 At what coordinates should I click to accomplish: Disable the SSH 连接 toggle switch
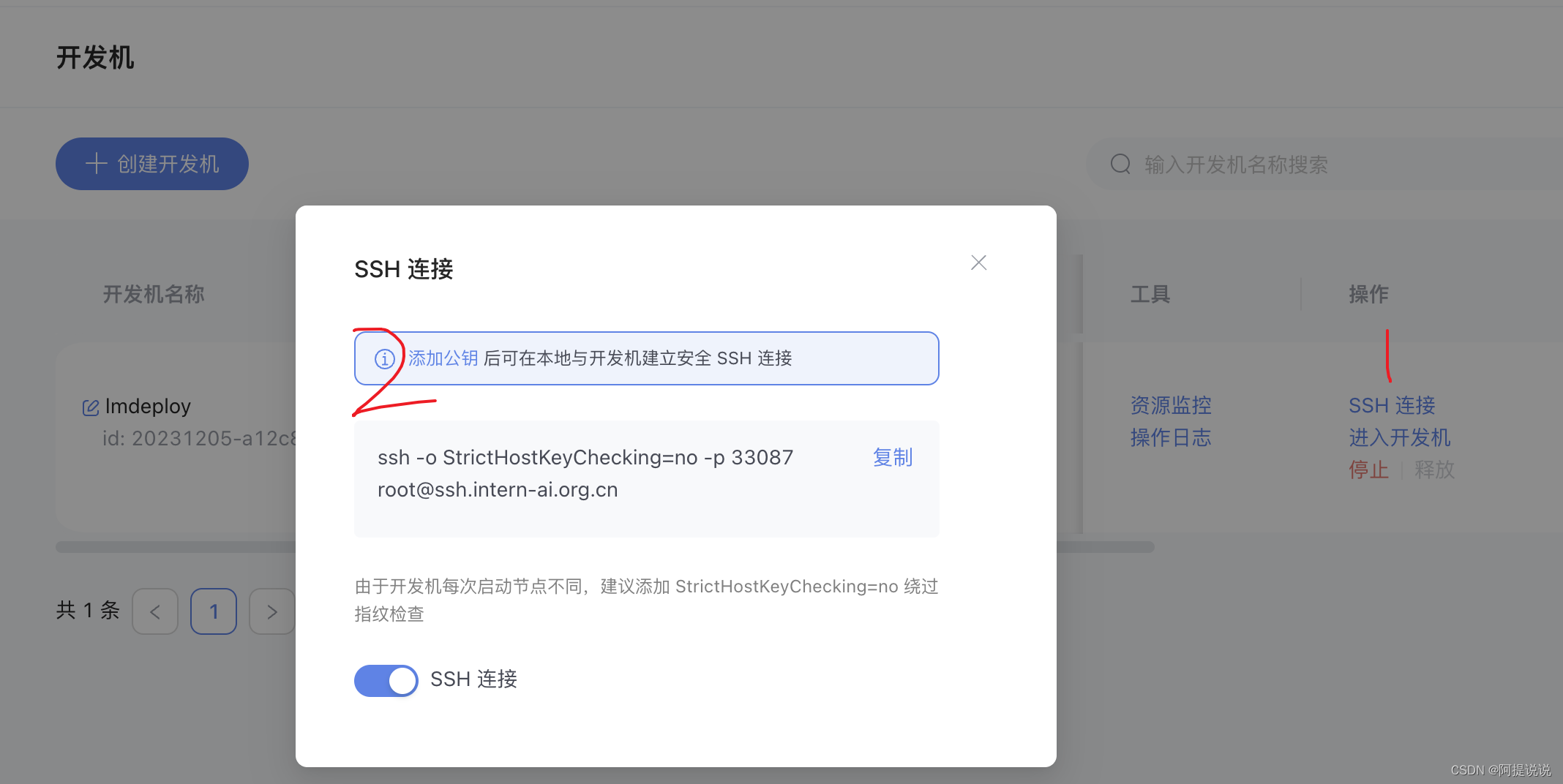386,680
